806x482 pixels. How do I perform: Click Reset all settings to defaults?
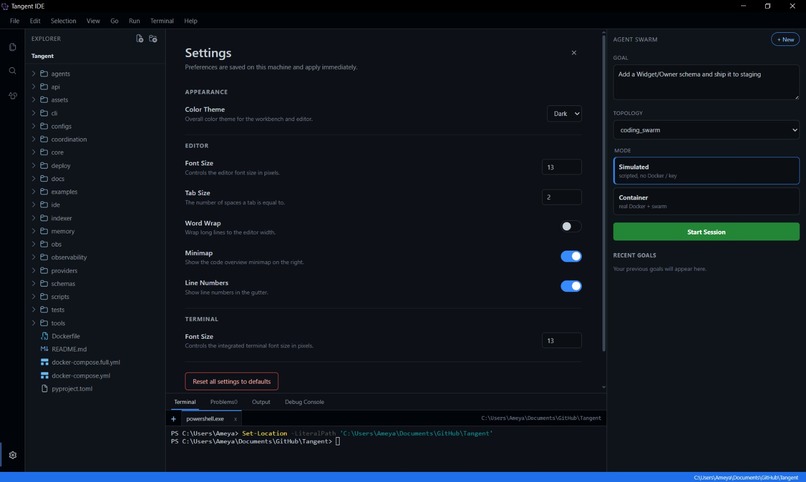tap(231, 381)
